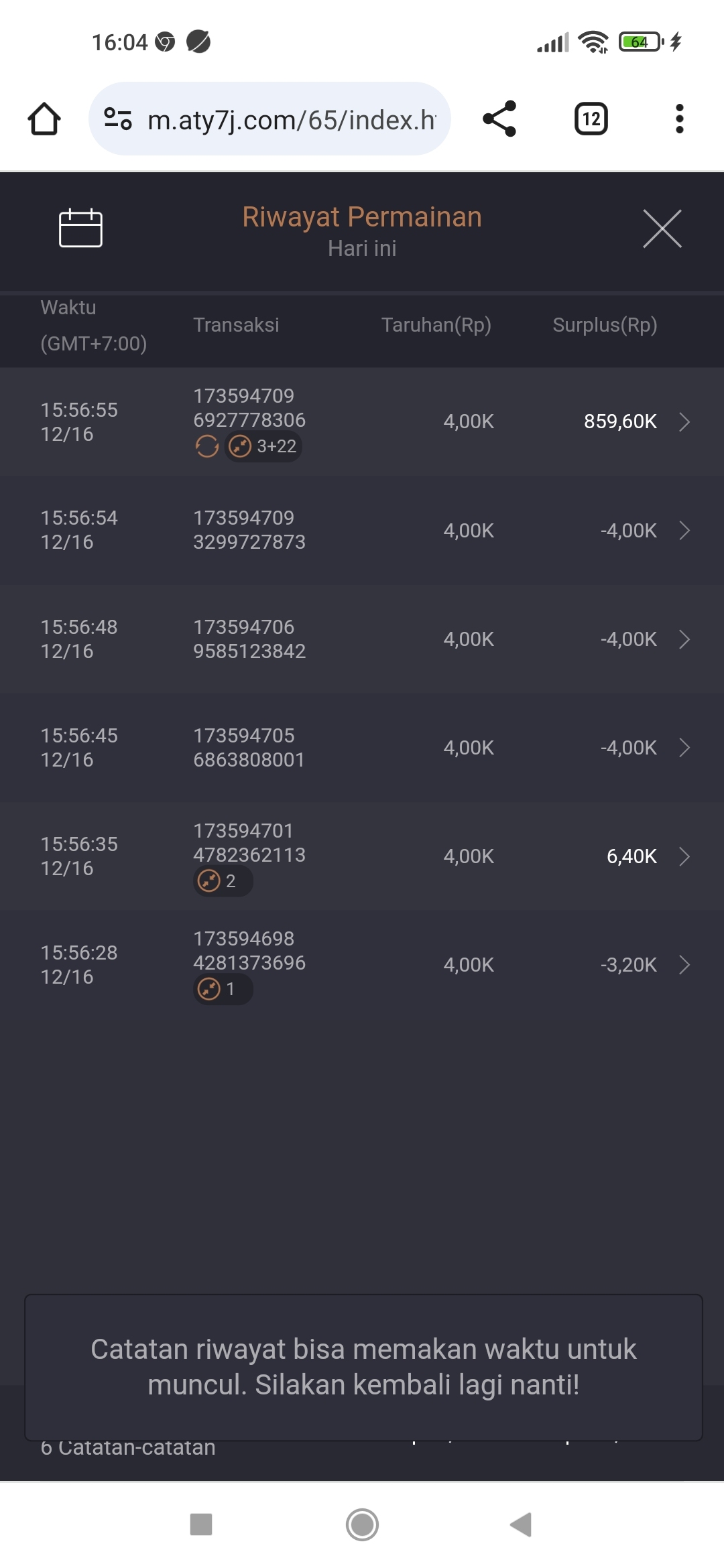The height and width of the screenshot is (1568, 724).
Task: Tap the site settings icon in address bar
Action: [x=118, y=119]
